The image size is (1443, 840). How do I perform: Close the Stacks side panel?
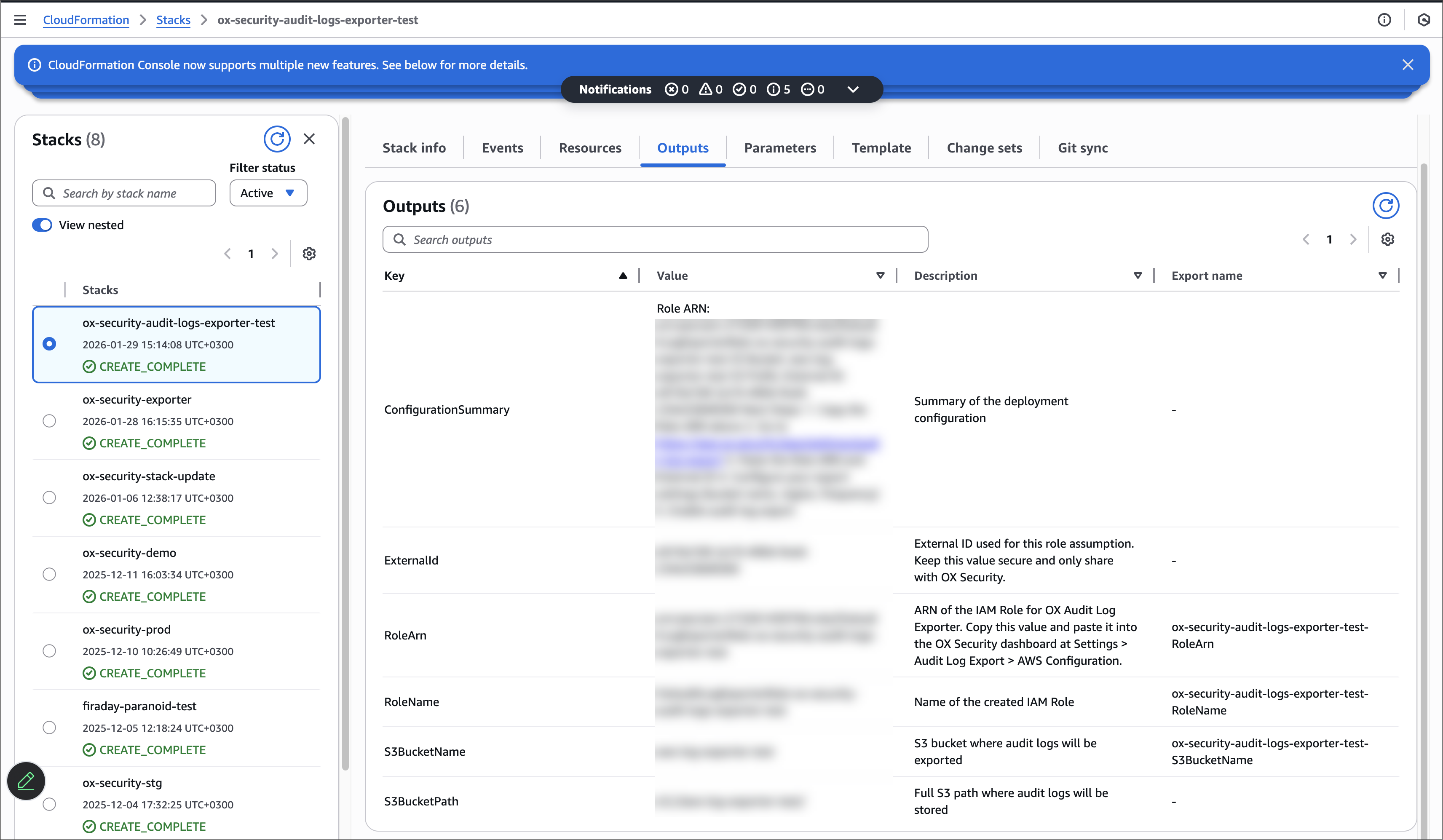pyautogui.click(x=309, y=139)
